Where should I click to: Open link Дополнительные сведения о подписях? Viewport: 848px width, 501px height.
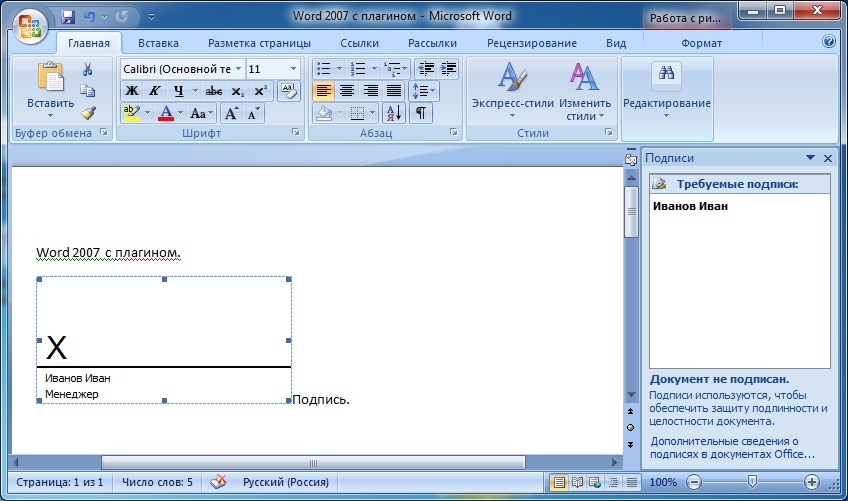point(732,447)
